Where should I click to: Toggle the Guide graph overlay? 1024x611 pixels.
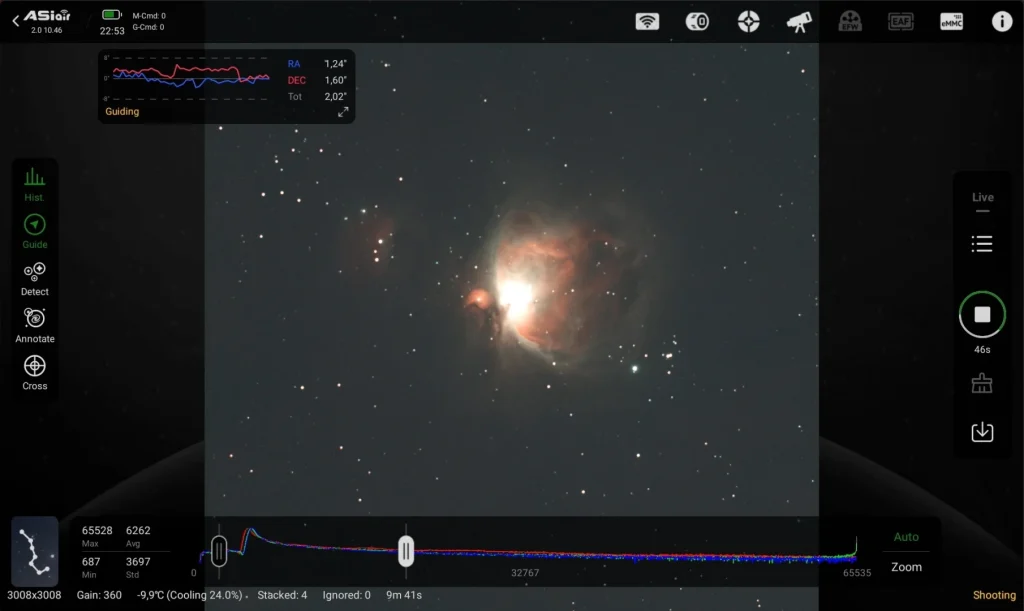click(x=35, y=230)
